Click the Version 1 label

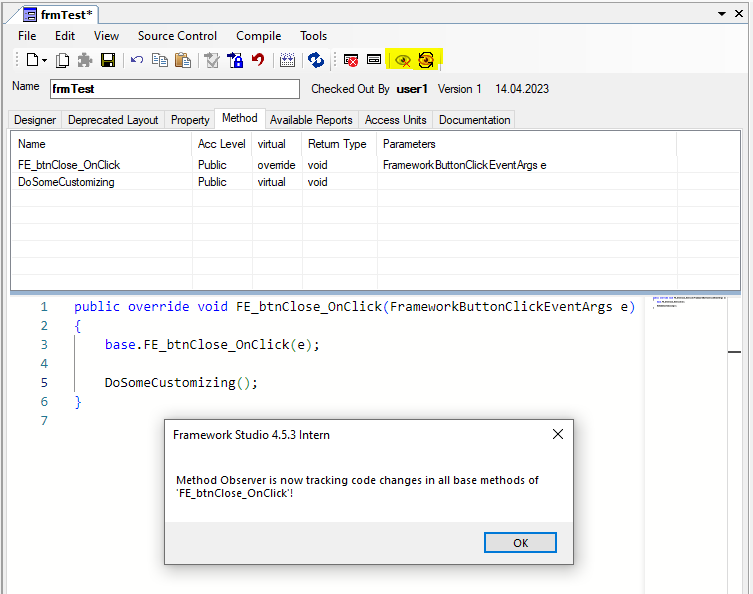pyautogui.click(x=459, y=89)
